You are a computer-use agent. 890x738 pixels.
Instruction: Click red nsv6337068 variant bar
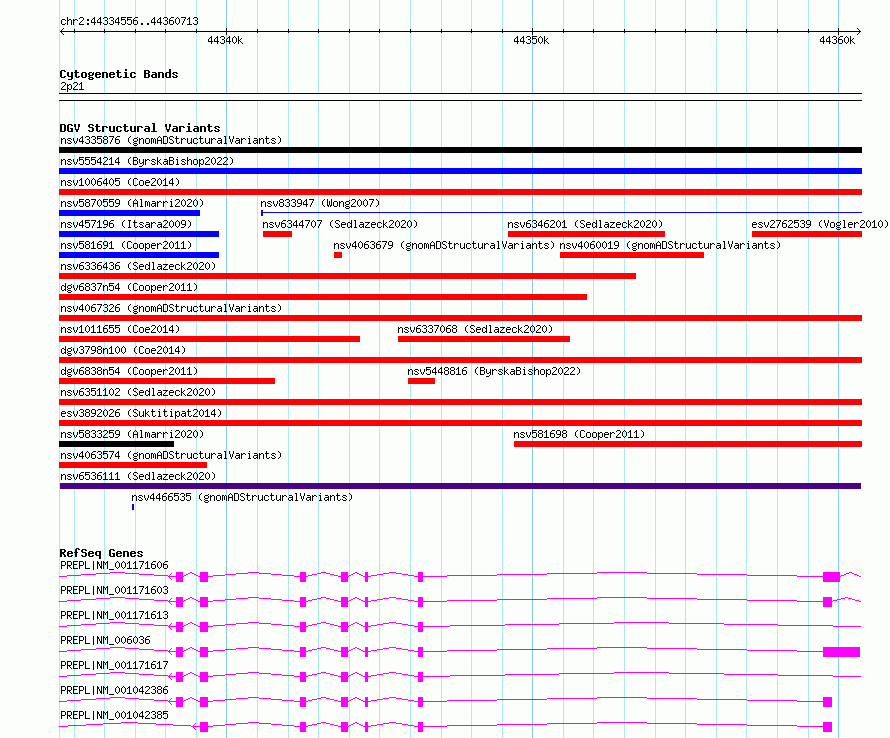484,339
